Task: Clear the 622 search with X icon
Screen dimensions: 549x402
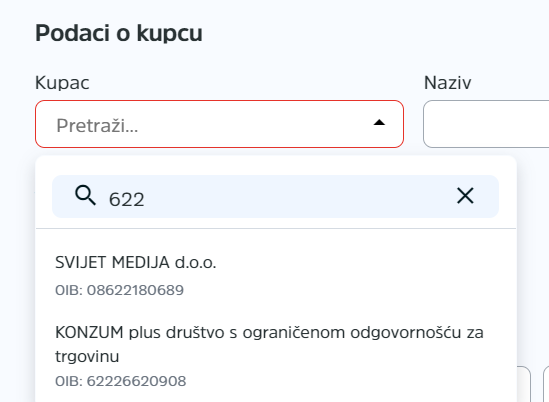Action: pyautogui.click(x=465, y=195)
